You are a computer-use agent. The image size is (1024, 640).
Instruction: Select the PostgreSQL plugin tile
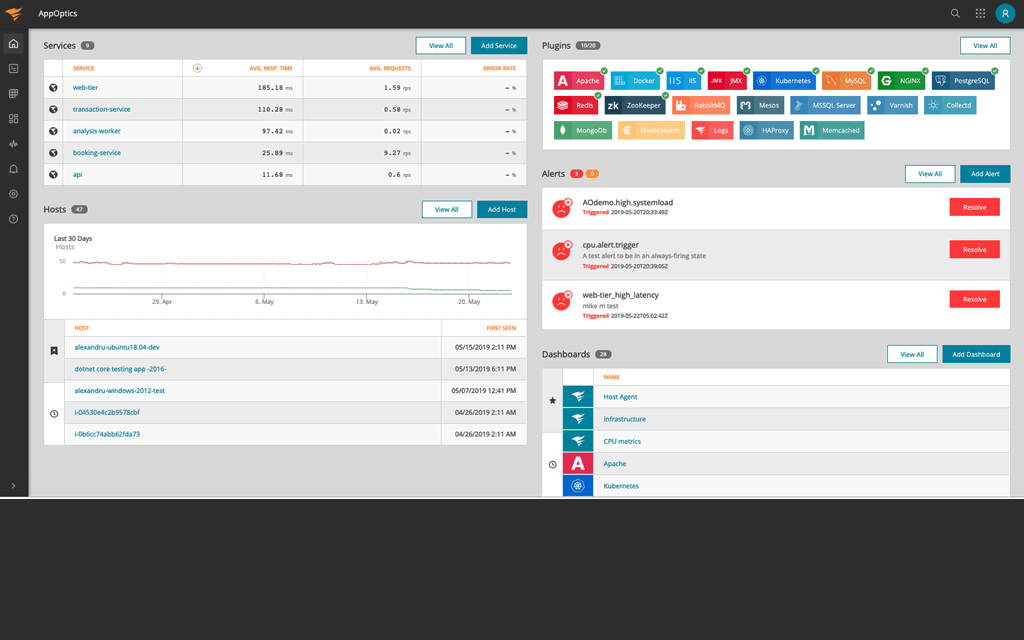[963, 80]
